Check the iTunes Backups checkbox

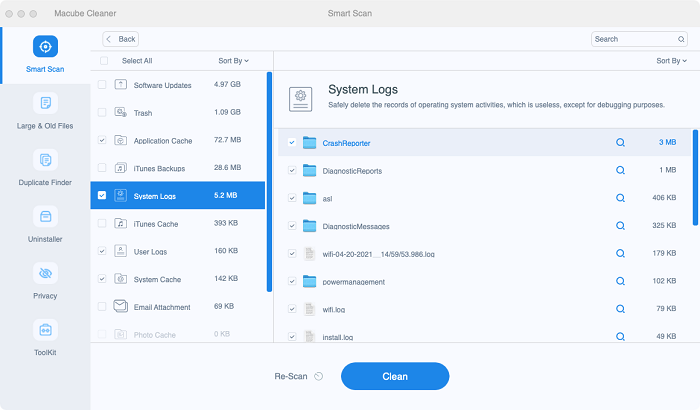102,168
